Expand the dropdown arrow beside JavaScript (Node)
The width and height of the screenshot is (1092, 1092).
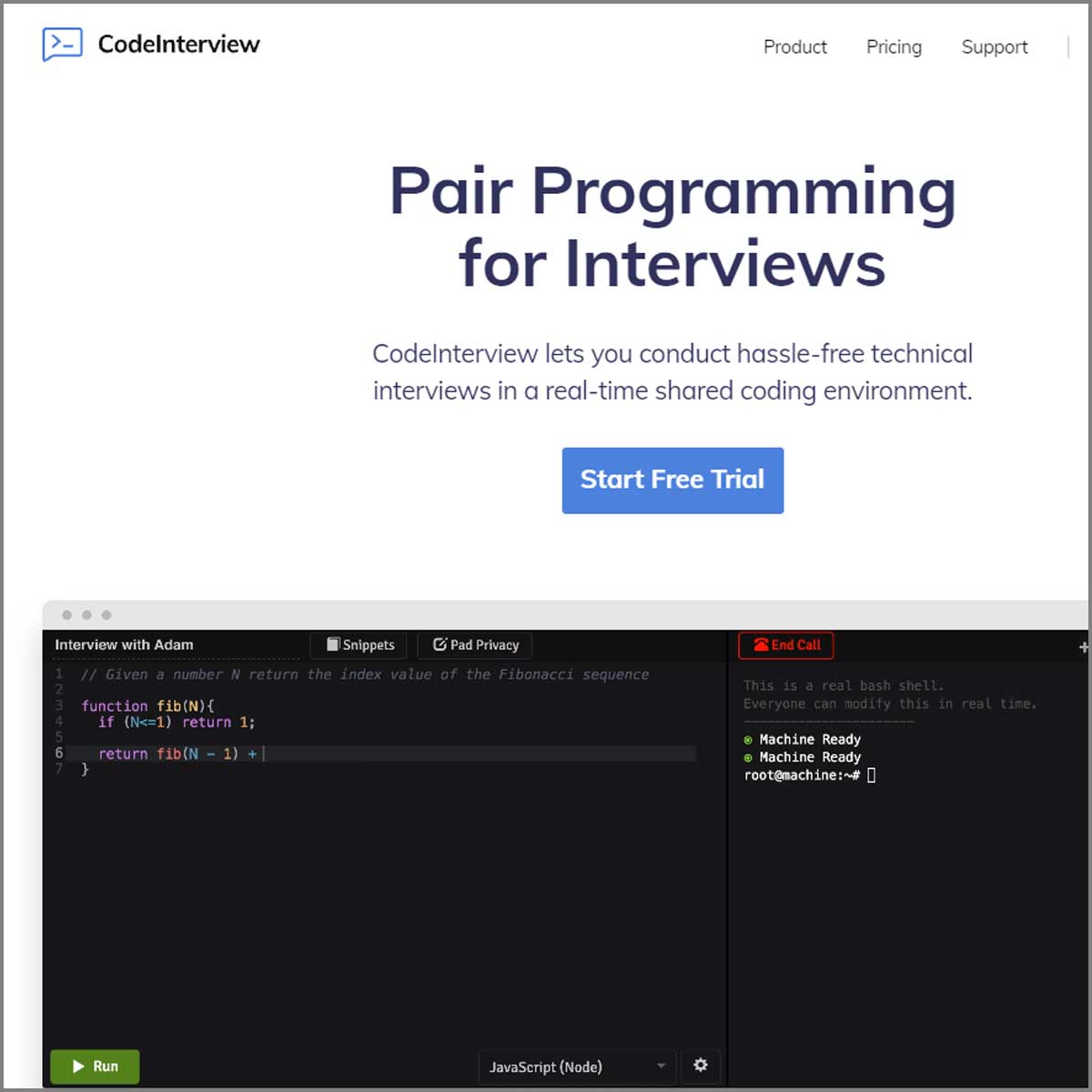pos(662,1067)
